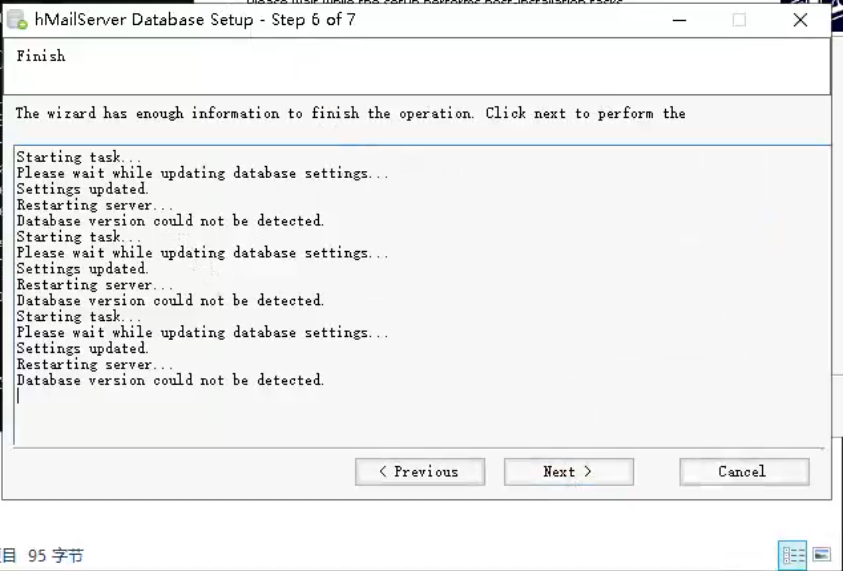This screenshot has height=571, width=843.
Task: Continue with the Next button
Action: pos(569,472)
